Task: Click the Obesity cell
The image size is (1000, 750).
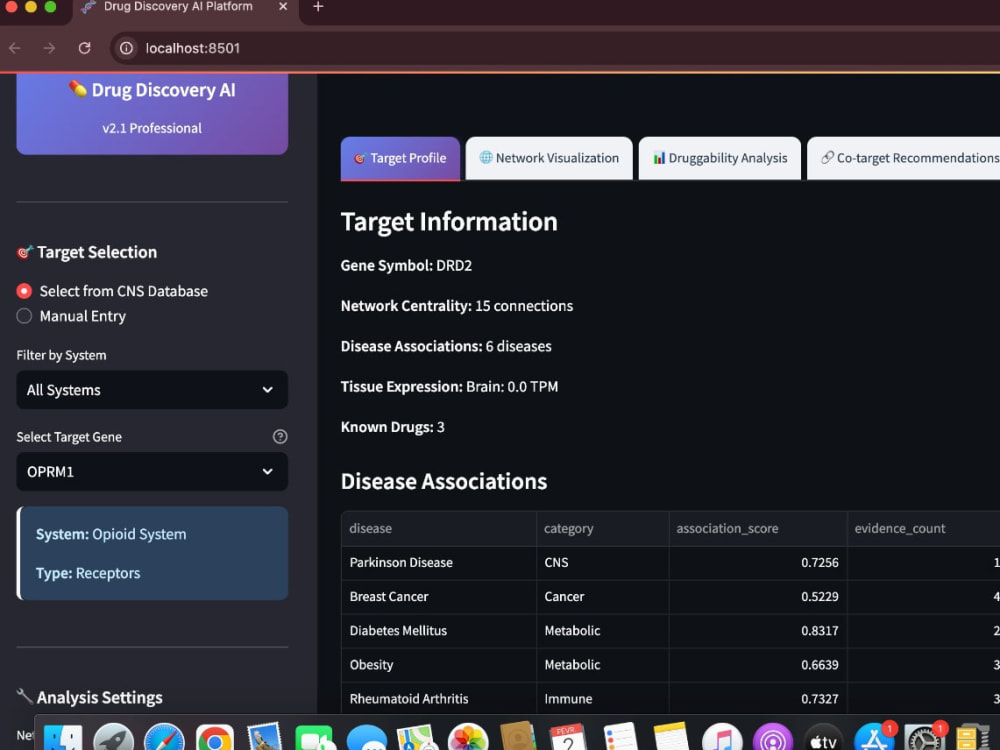Action: tap(439, 665)
